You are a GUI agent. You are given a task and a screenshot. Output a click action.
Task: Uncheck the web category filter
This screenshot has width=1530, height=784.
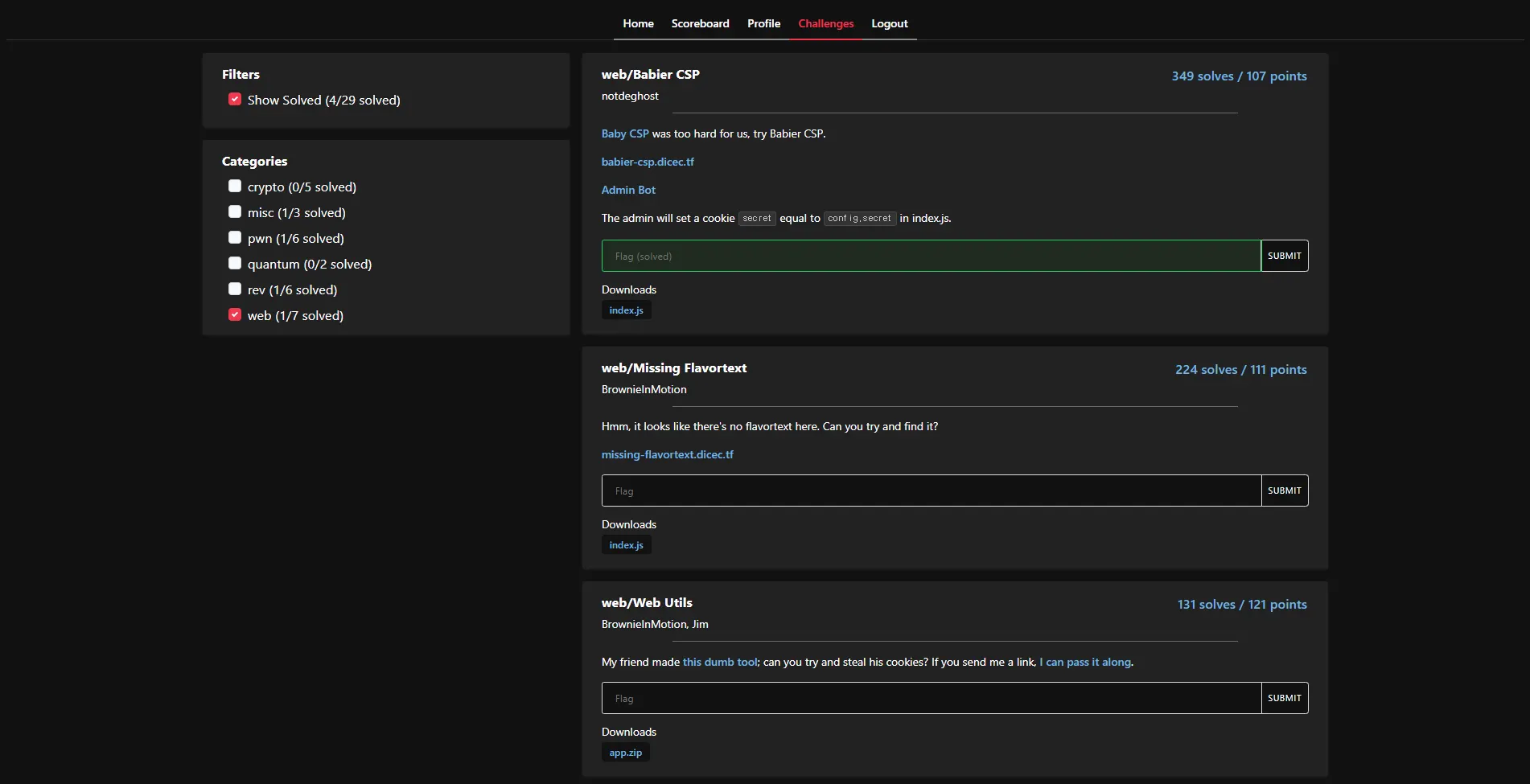point(235,315)
